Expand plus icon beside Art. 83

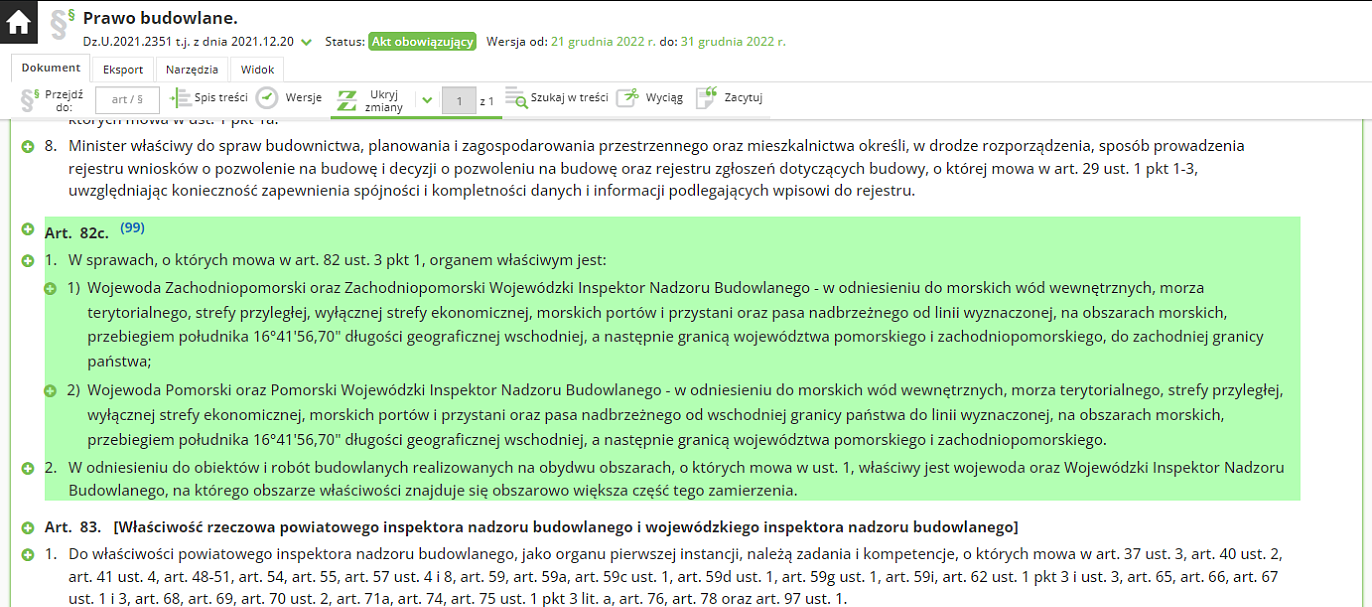click(x=28, y=527)
